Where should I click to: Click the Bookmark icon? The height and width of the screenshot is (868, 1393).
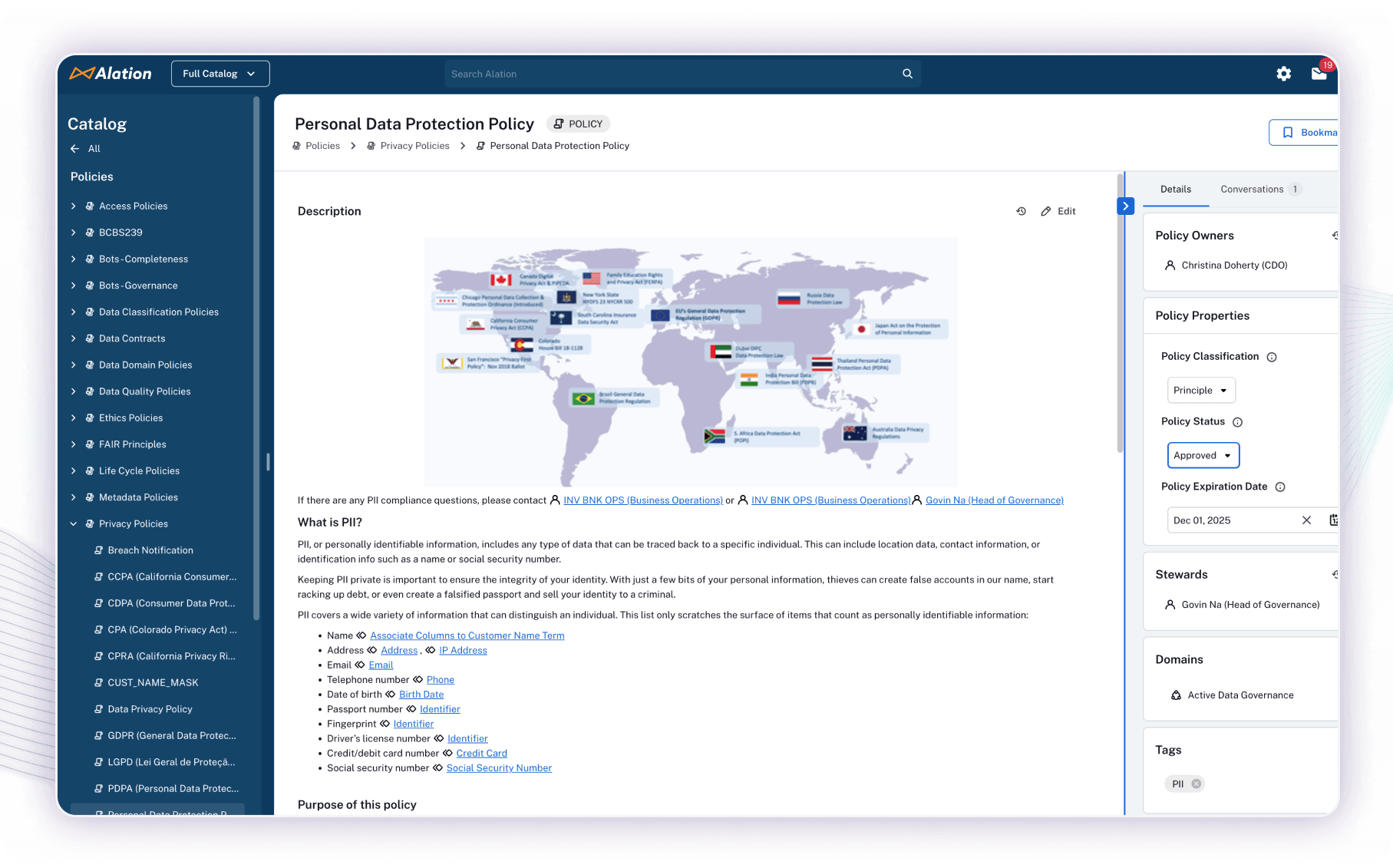(1288, 133)
